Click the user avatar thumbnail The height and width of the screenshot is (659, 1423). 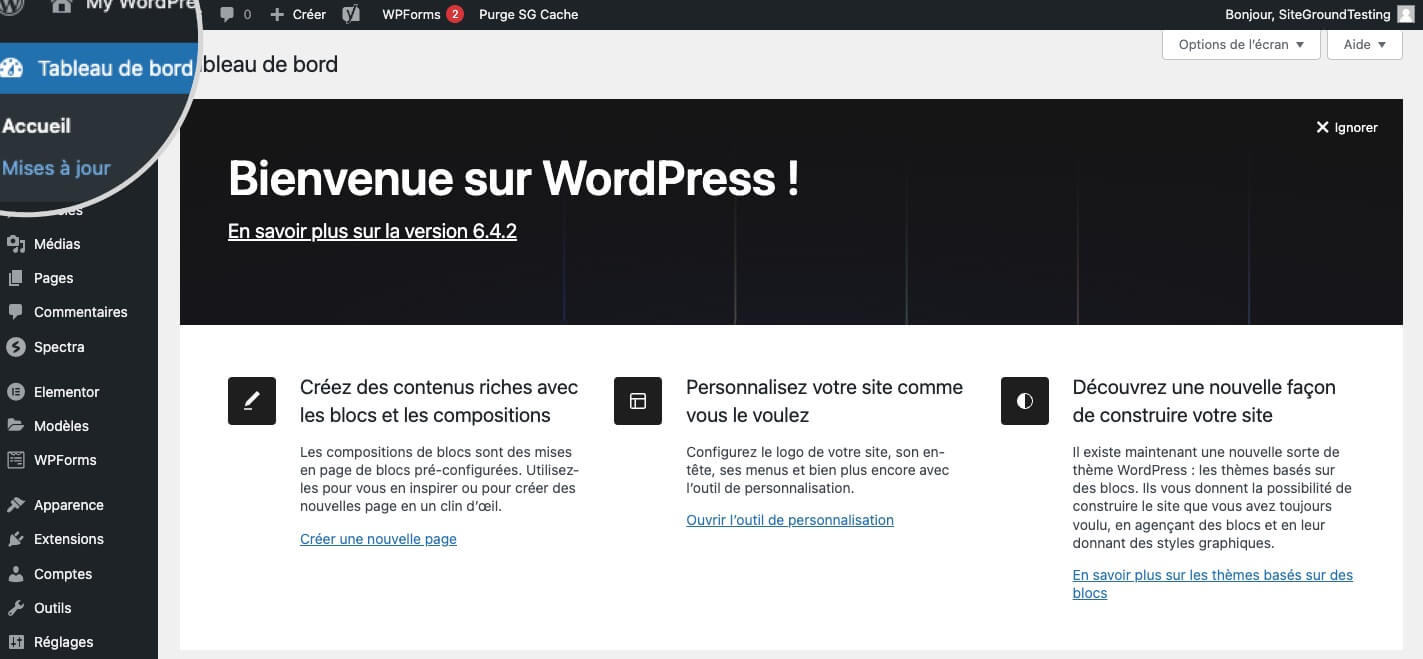coord(1406,14)
